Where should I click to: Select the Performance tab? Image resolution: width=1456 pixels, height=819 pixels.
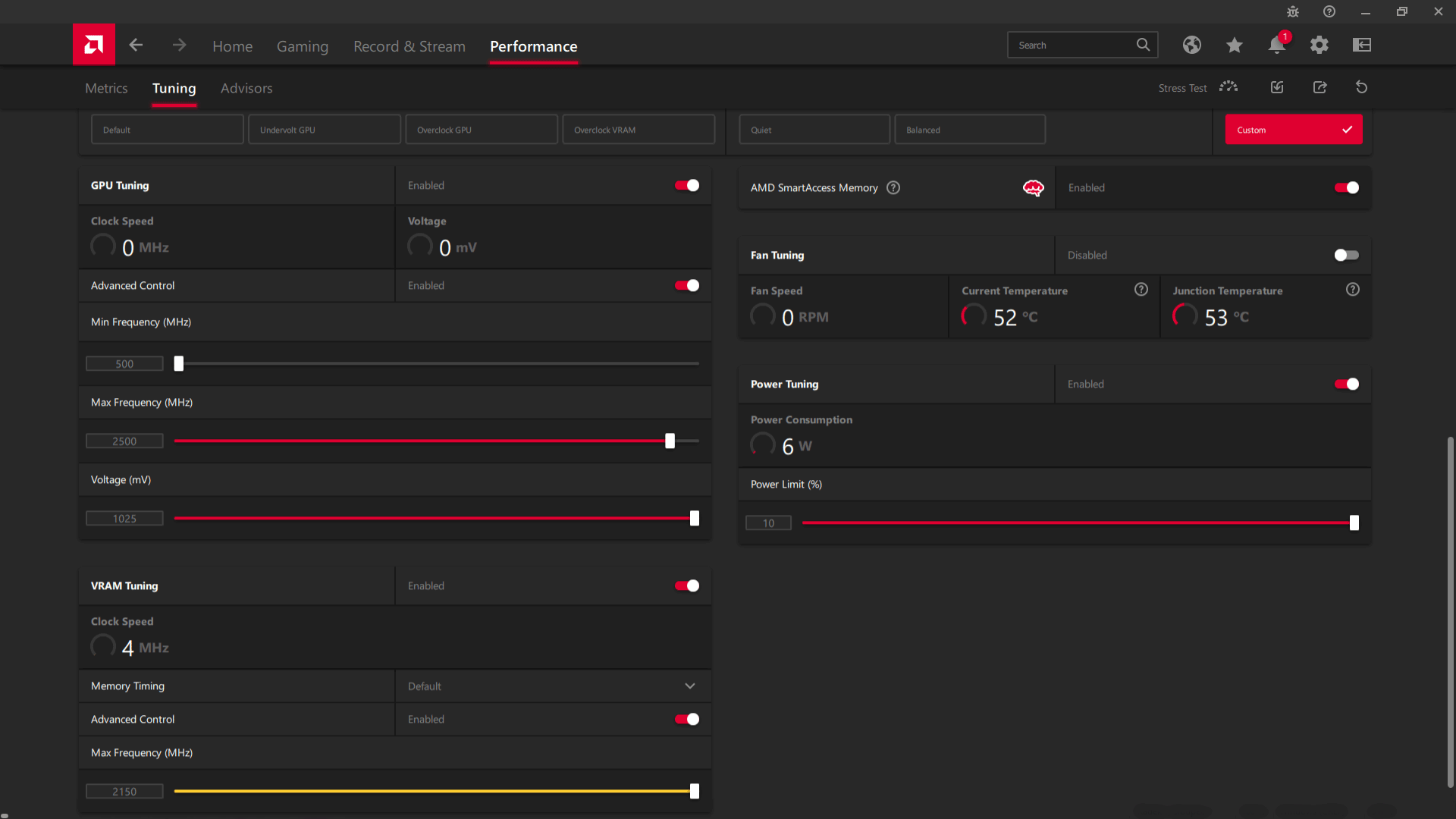(x=534, y=46)
